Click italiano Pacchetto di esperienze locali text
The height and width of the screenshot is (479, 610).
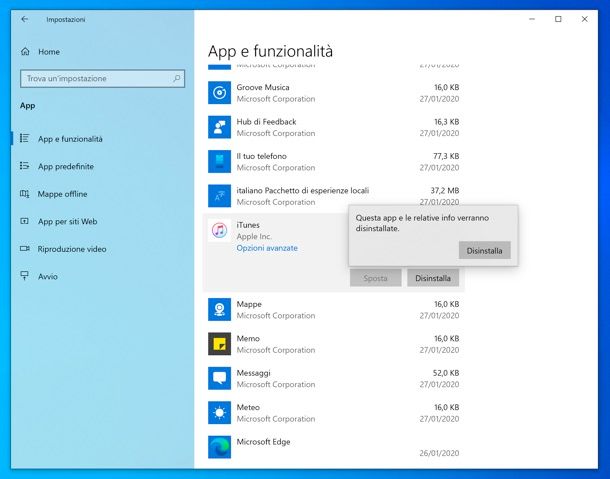coord(303,191)
